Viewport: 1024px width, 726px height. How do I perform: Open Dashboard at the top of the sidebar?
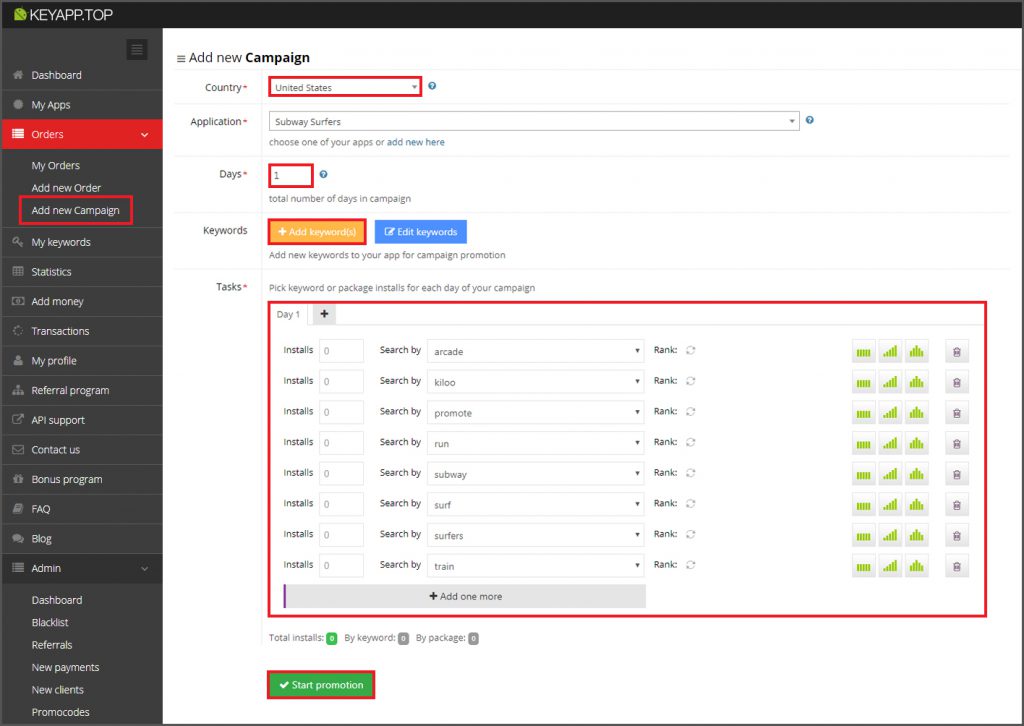[x=57, y=75]
